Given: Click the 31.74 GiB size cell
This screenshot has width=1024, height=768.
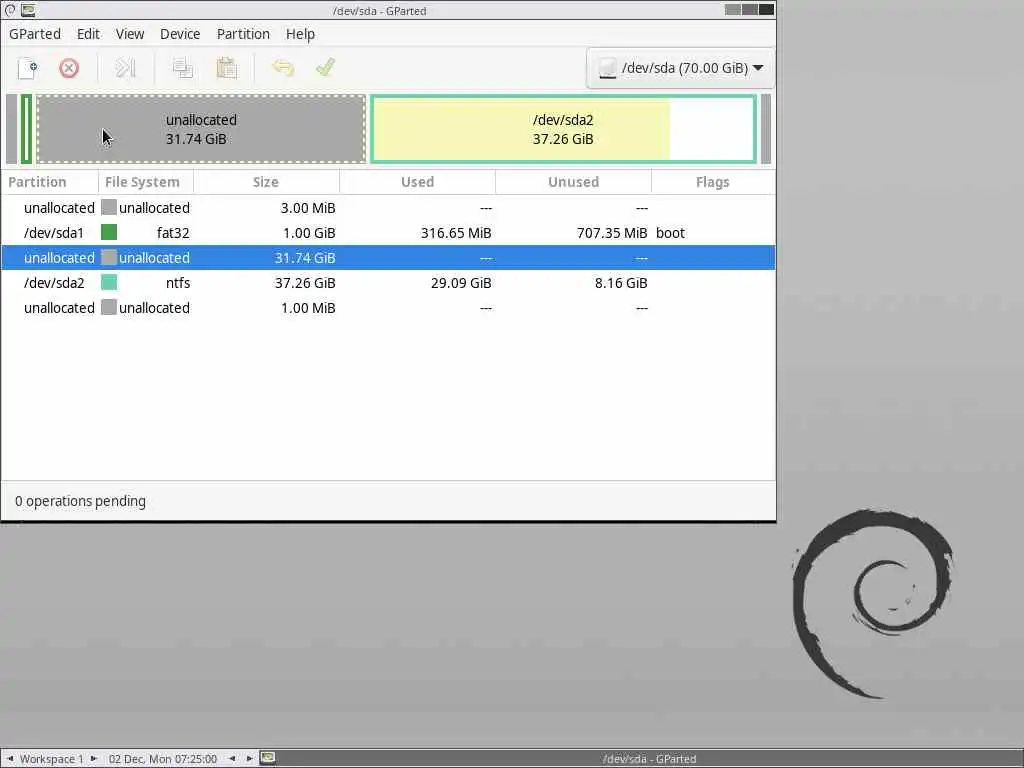Looking at the screenshot, I should (305, 258).
